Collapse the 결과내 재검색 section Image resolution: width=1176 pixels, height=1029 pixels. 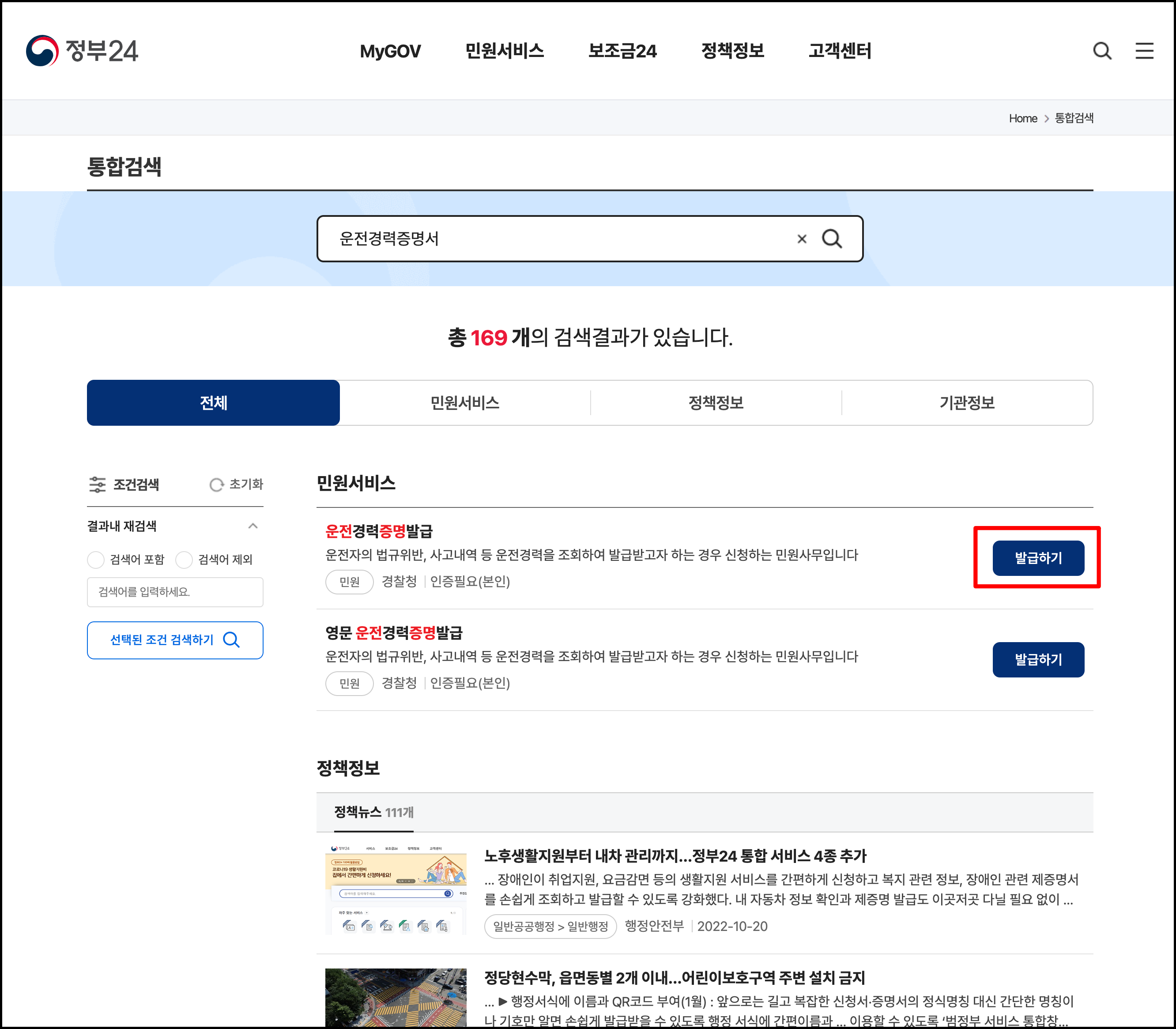point(253,526)
